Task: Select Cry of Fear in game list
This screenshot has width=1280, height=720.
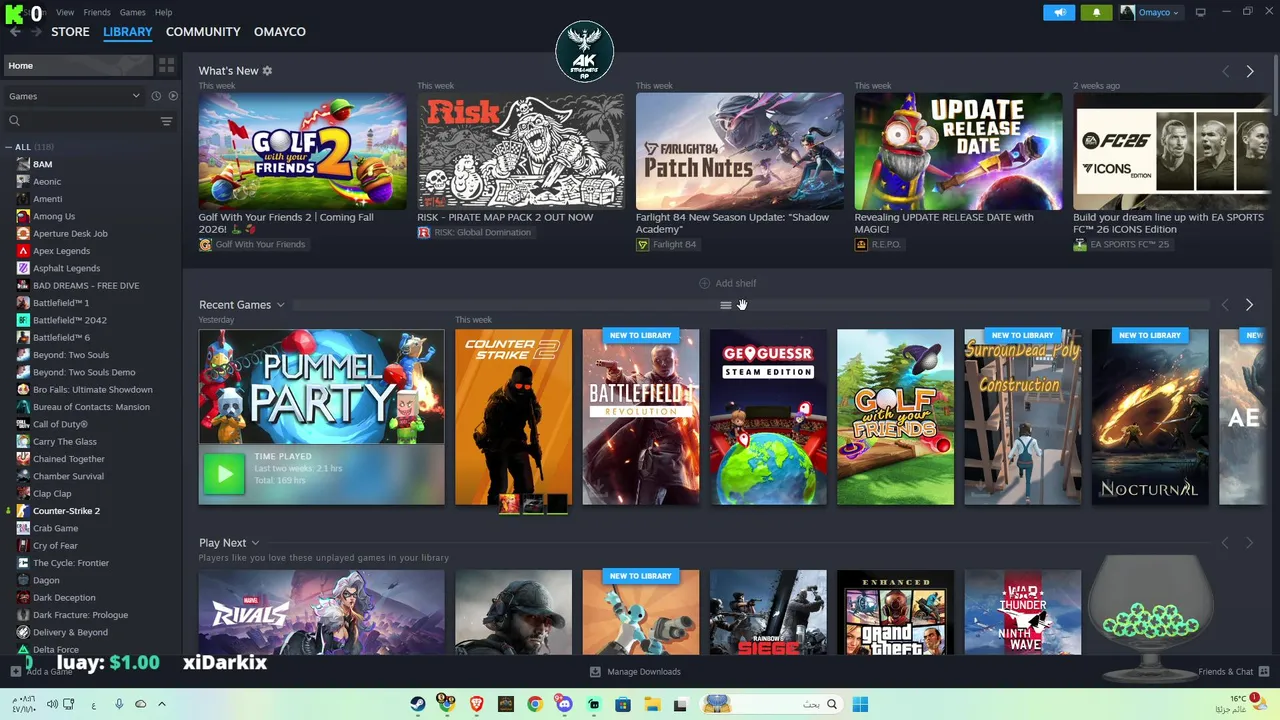Action: point(55,546)
